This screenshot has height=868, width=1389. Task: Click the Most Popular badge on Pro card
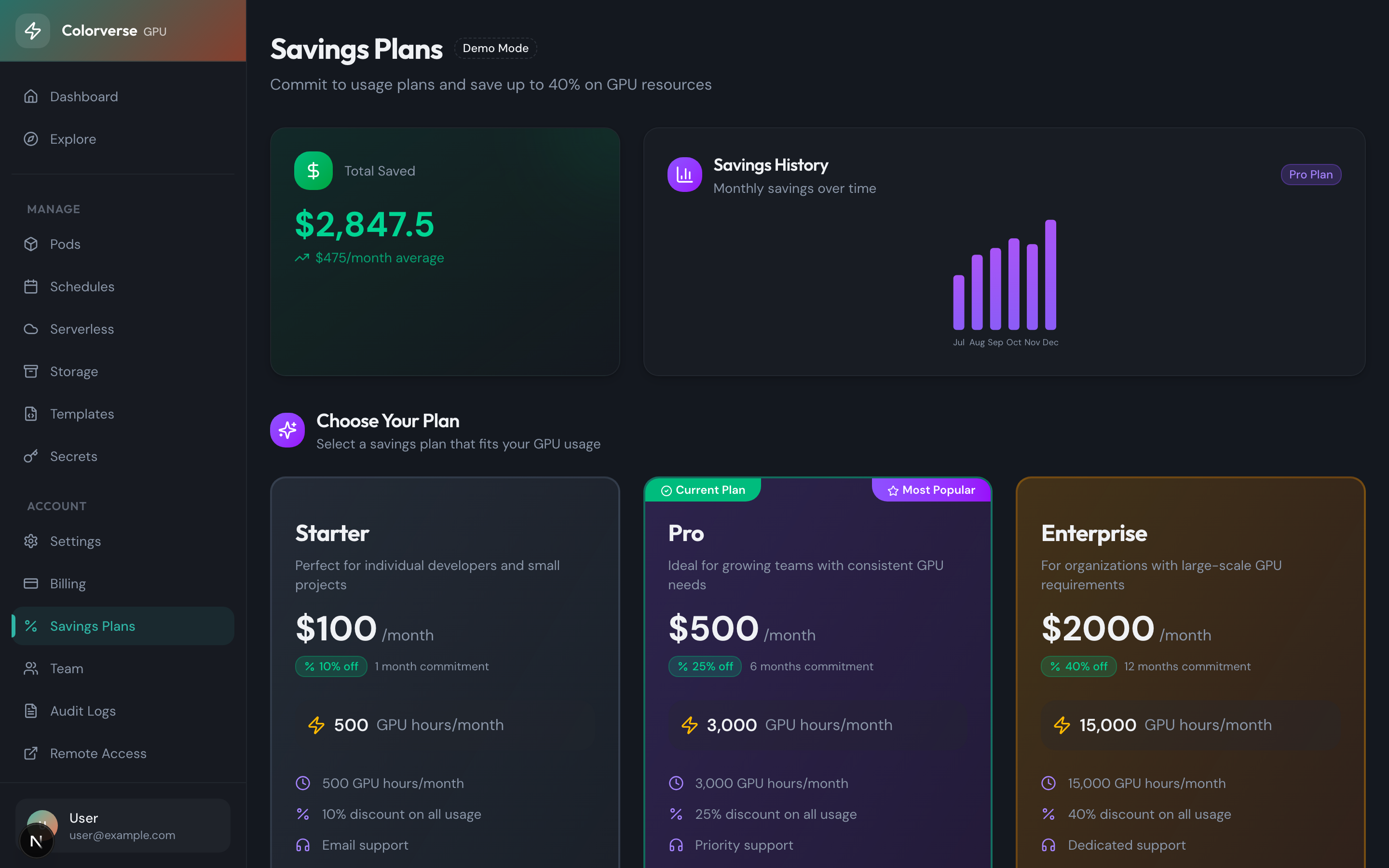pos(931,489)
